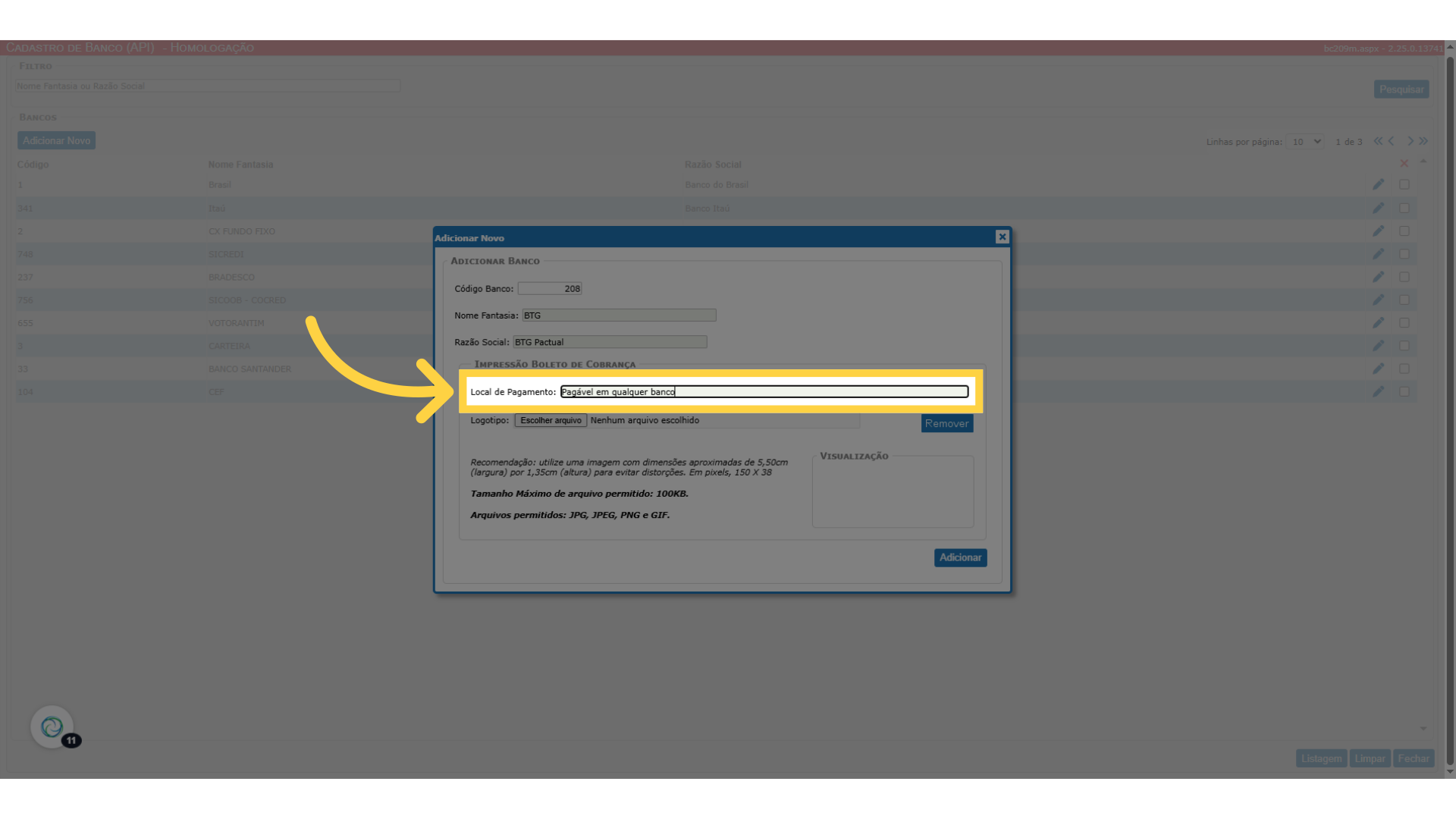Click the edit pencil for Brasil row
Image resolution: width=1456 pixels, height=819 pixels.
(x=1378, y=184)
